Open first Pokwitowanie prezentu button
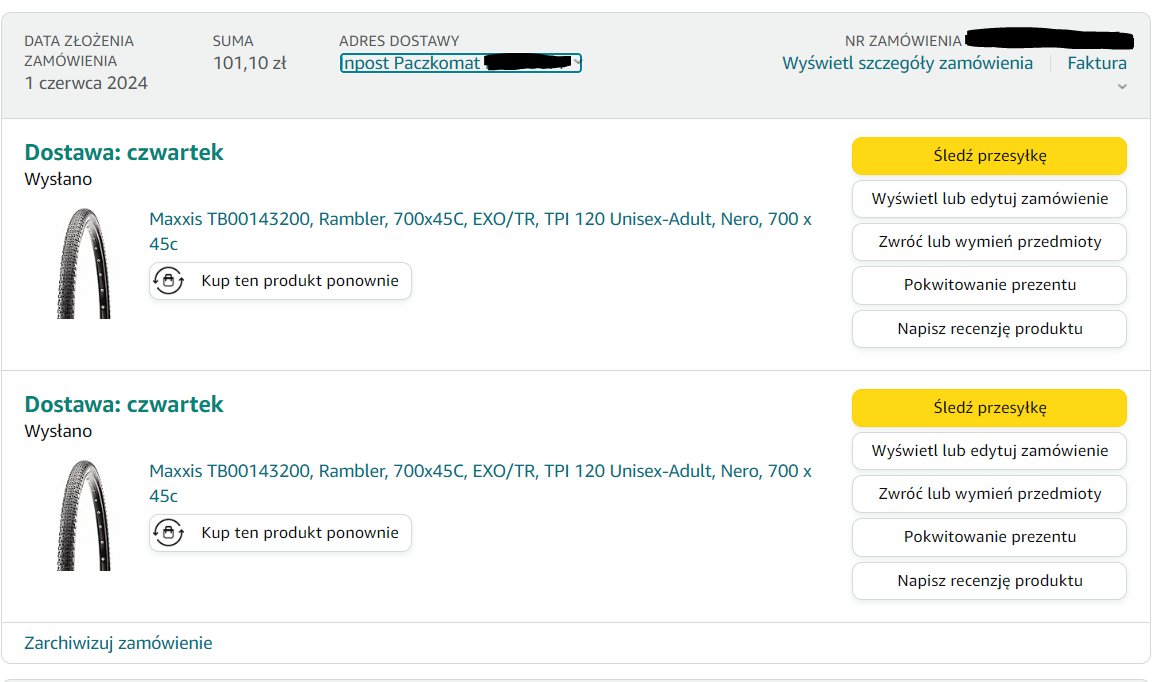 click(989, 285)
